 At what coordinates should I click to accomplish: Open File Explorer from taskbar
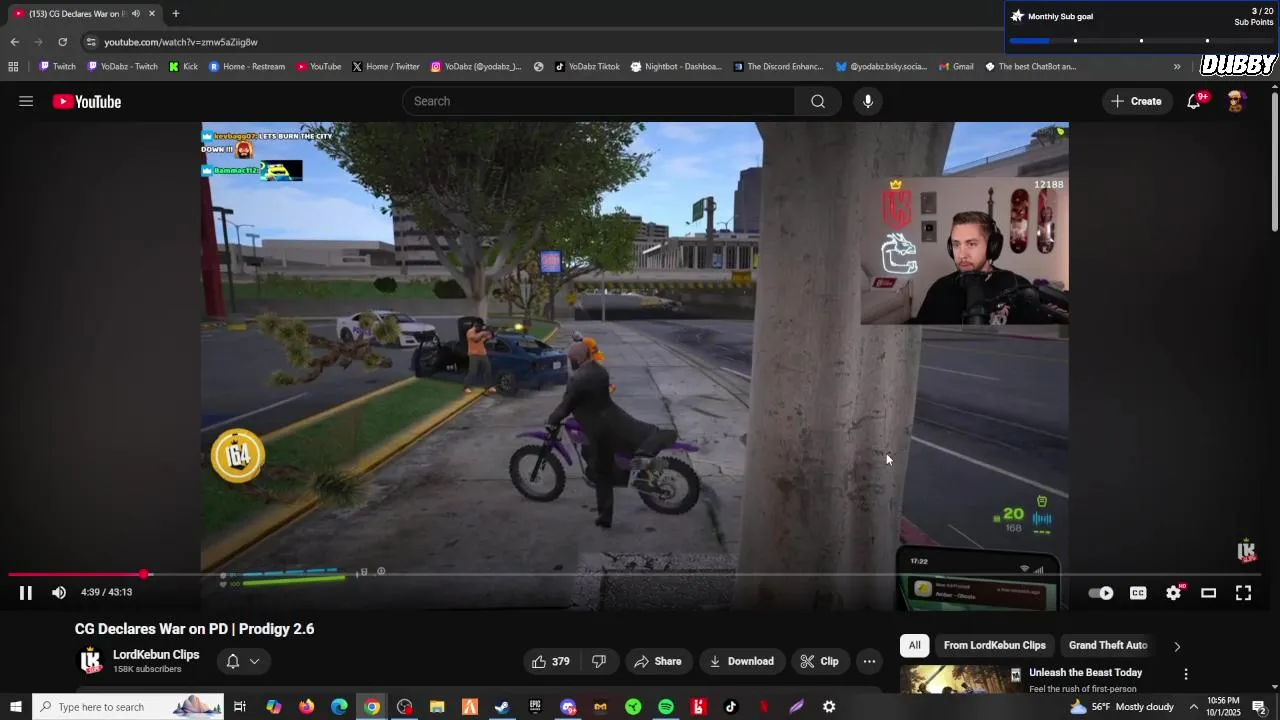click(x=437, y=707)
